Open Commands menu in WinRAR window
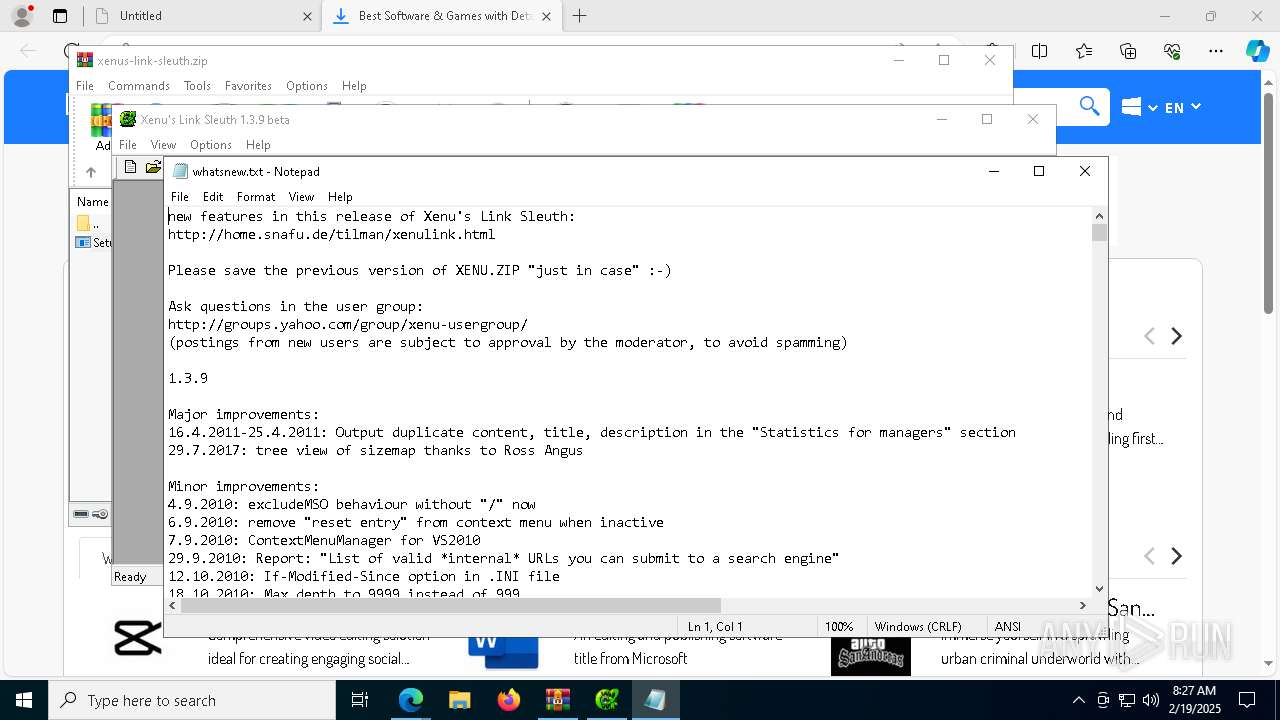1280x720 pixels. 139,86
